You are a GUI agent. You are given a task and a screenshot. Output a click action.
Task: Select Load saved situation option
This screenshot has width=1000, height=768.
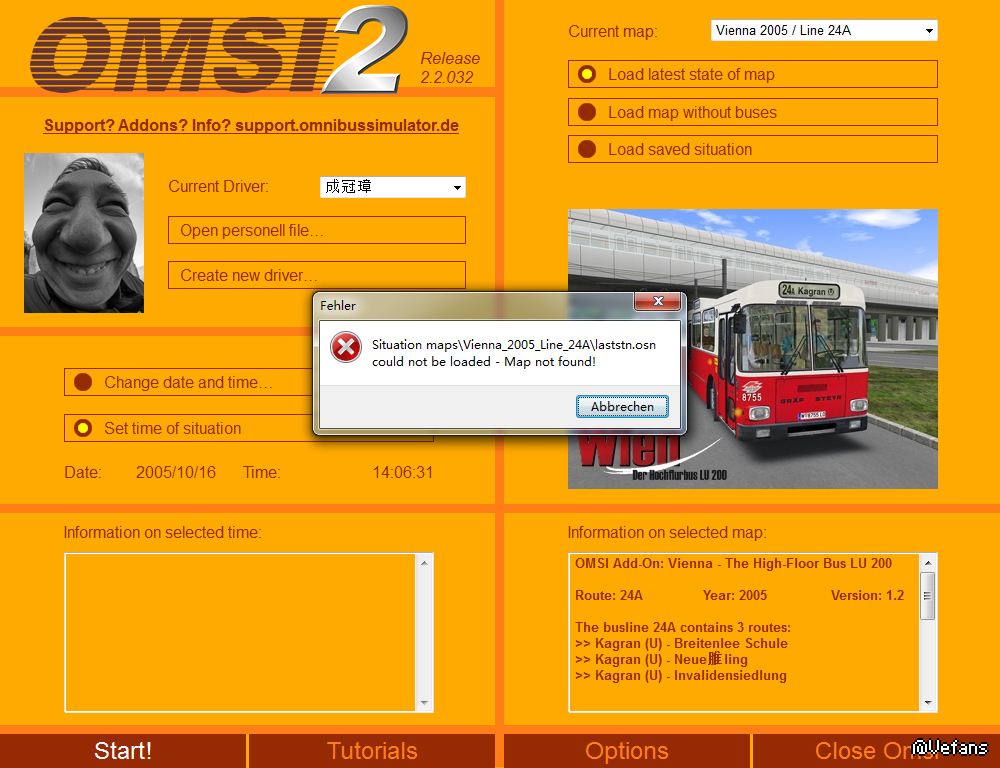tap(753, 149)
